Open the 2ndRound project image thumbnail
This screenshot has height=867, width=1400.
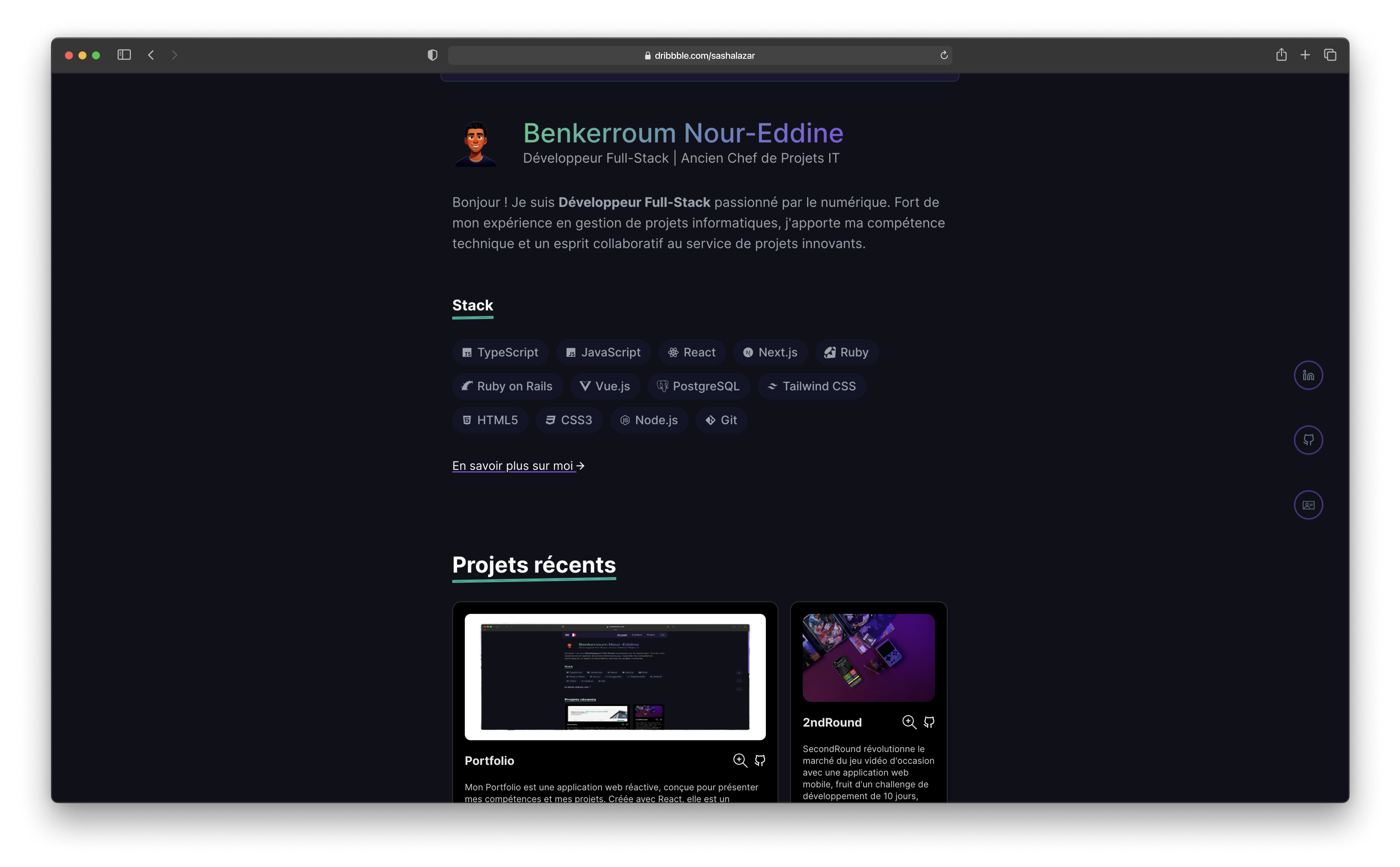[x=868, y=658]
